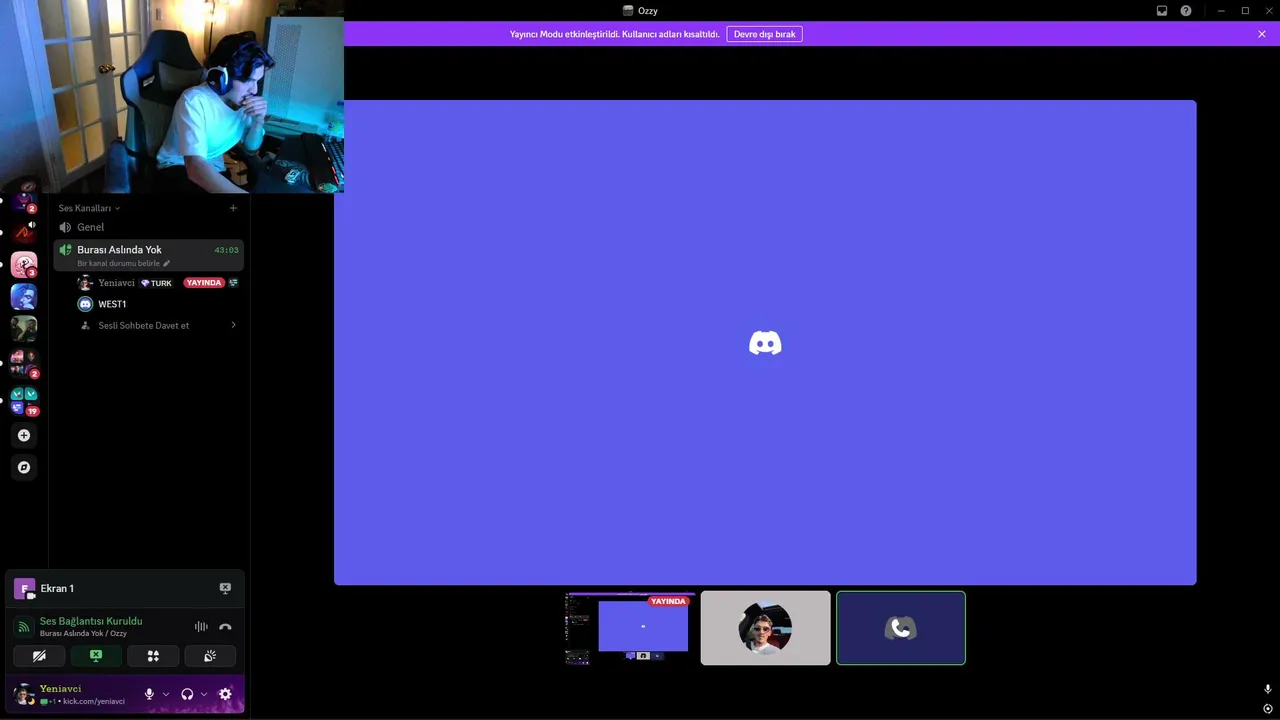
Task: Open the server with the 3 notification badge
Action: (x=24, y=264)
